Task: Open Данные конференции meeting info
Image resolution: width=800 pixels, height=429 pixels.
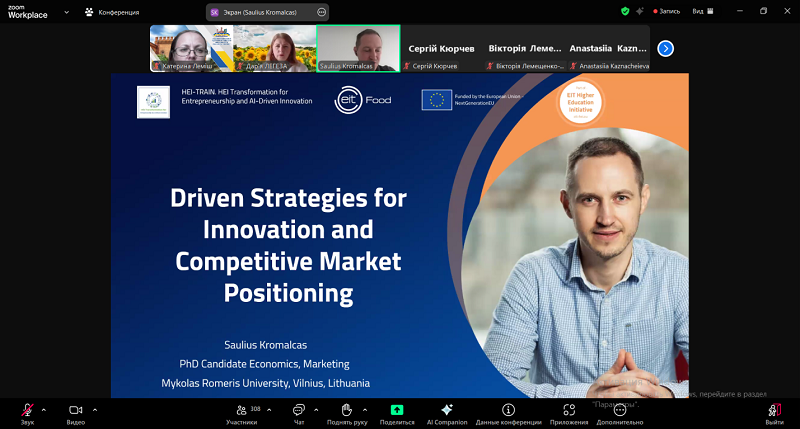Action: [508, 414]
